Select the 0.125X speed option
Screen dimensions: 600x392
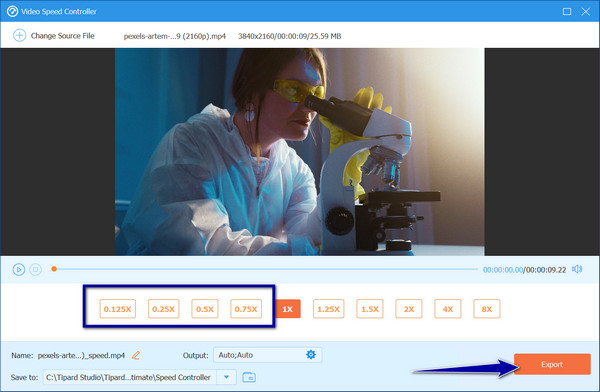117,309
